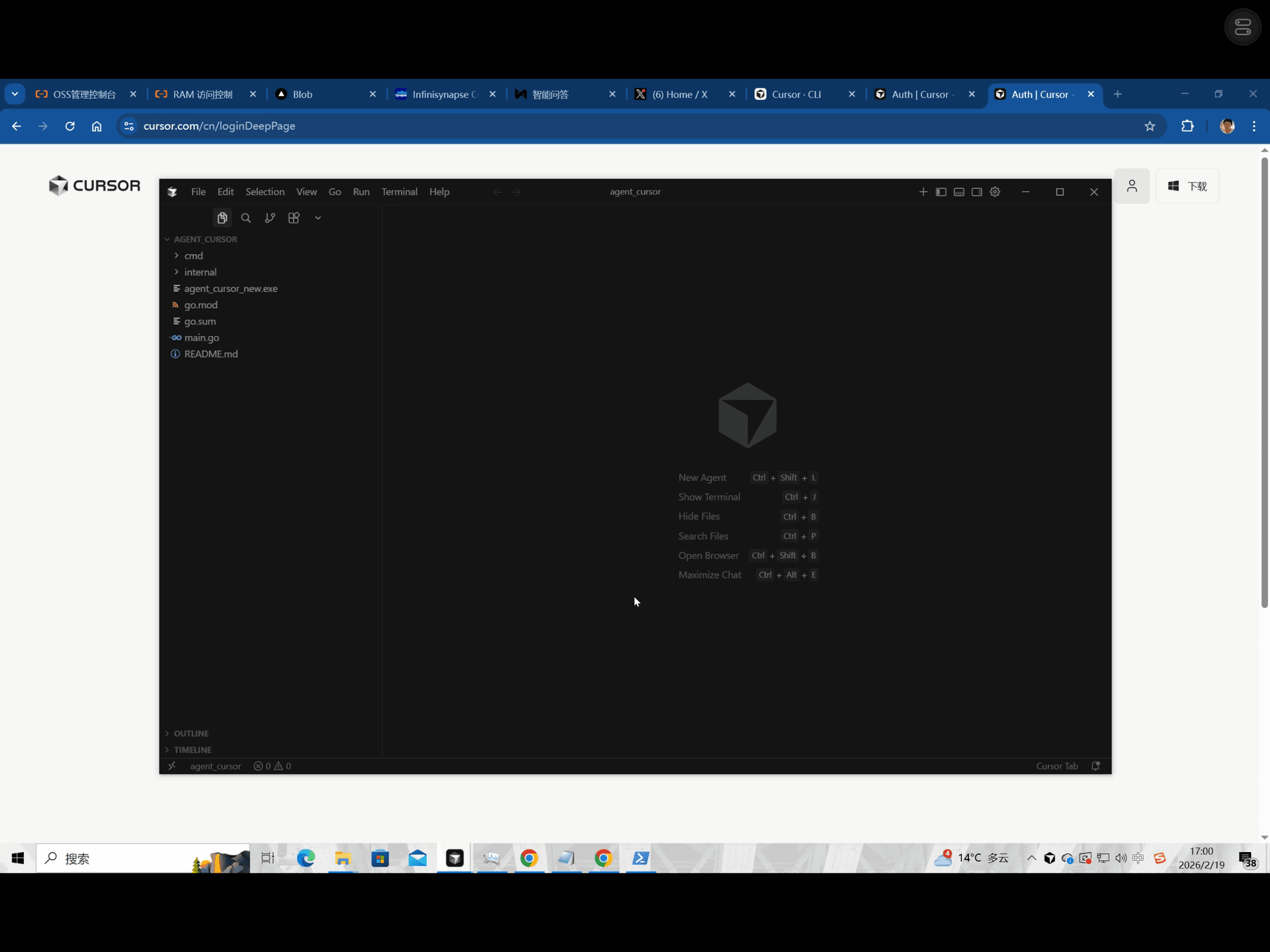Open the account person icon beside the editor
Screen dimensions: 1270x952
1132,186
